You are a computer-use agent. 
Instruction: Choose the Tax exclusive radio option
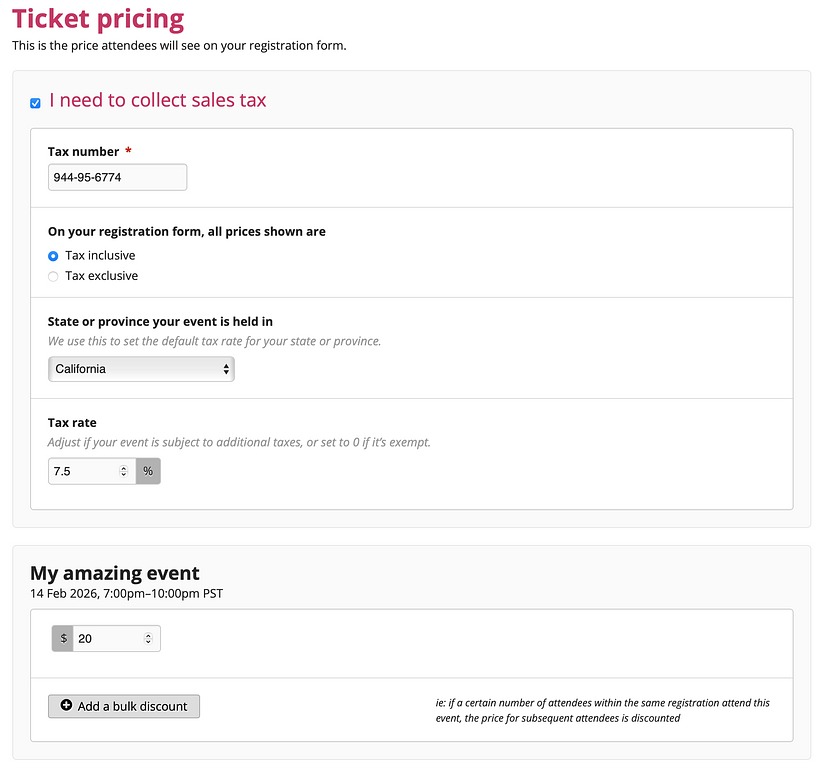[x=53, y=276]
